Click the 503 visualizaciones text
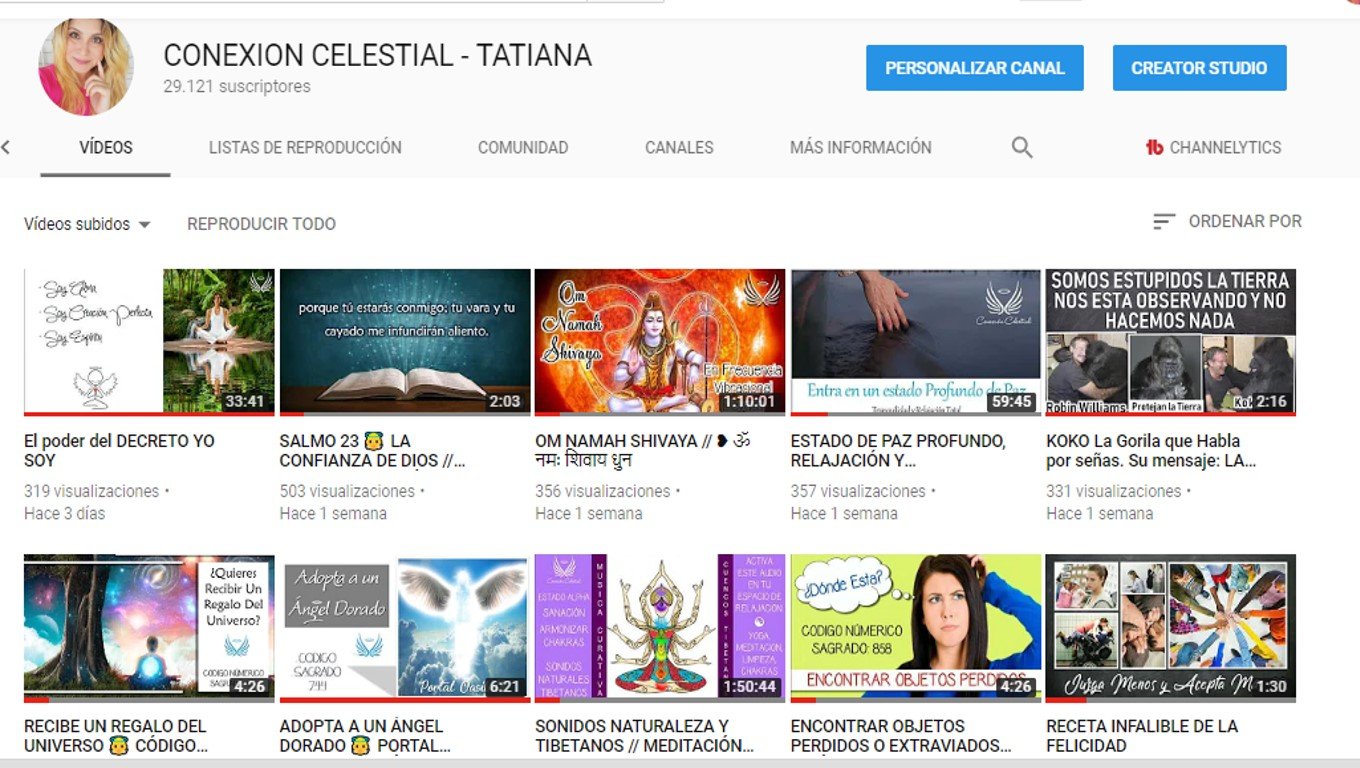1360x768 pixels. pyautogui.click(x=347, y=492)
